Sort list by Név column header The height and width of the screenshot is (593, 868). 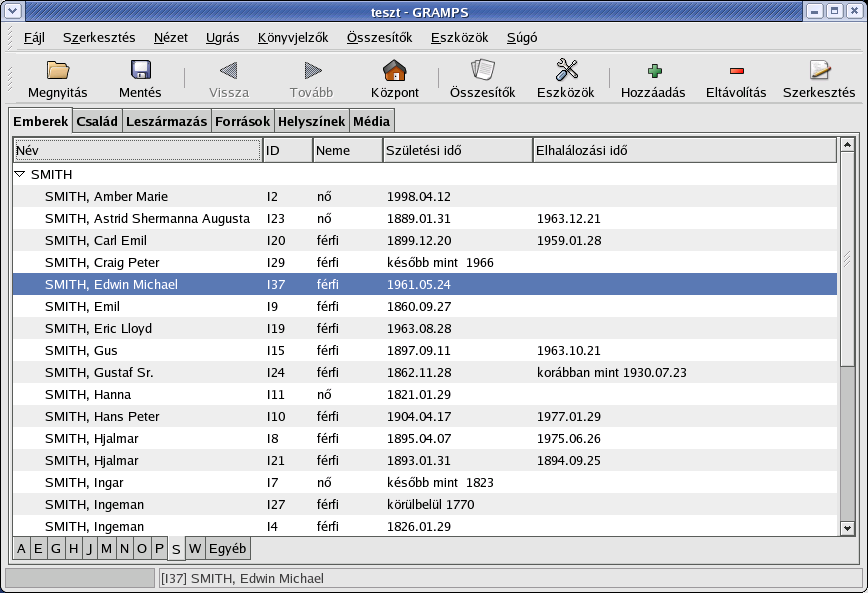click(137, 150)
